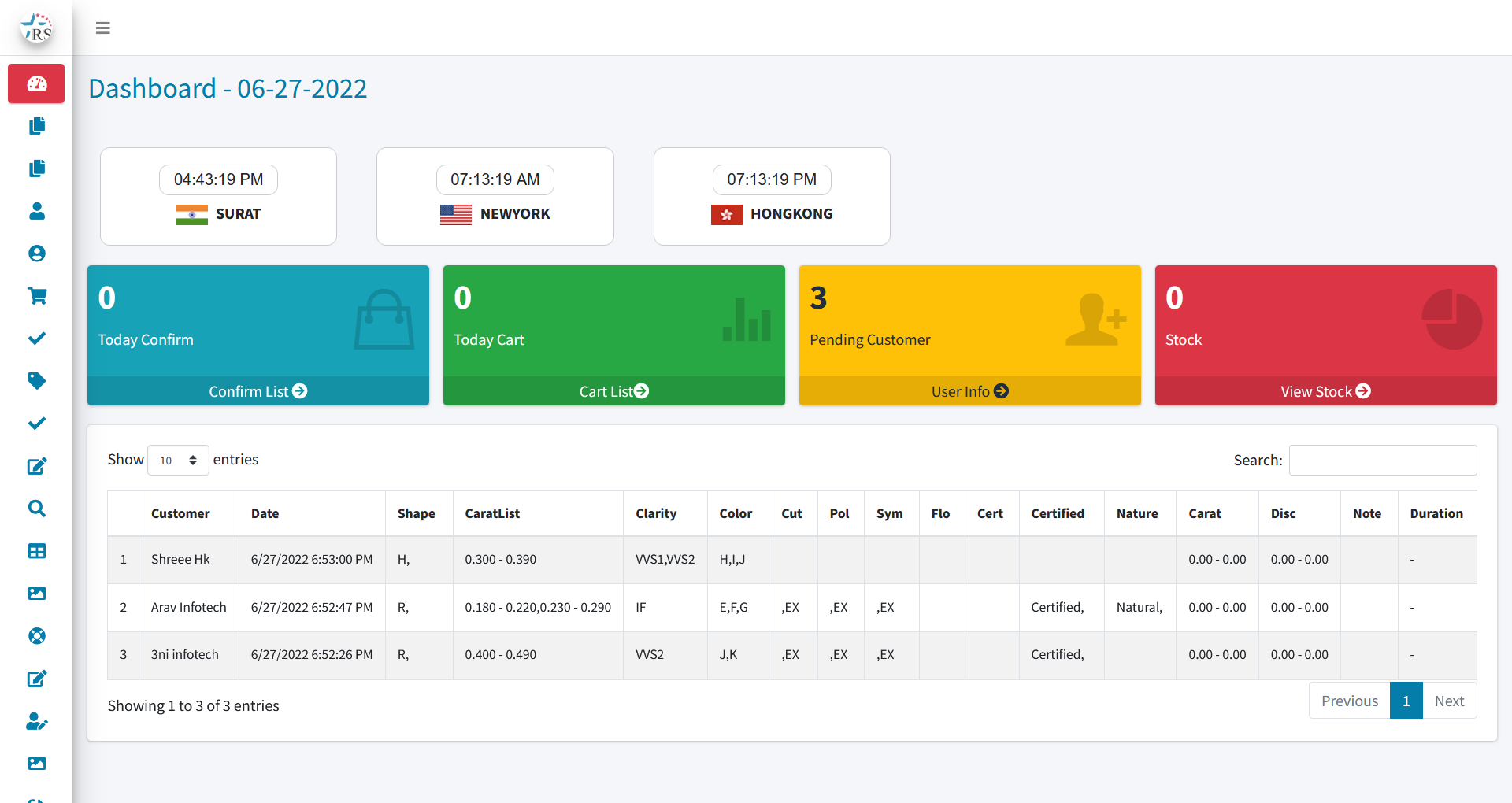Click the shopping bag icon on Today Confirm
Screen dimensions: 1512x803
tap(384, 320)
